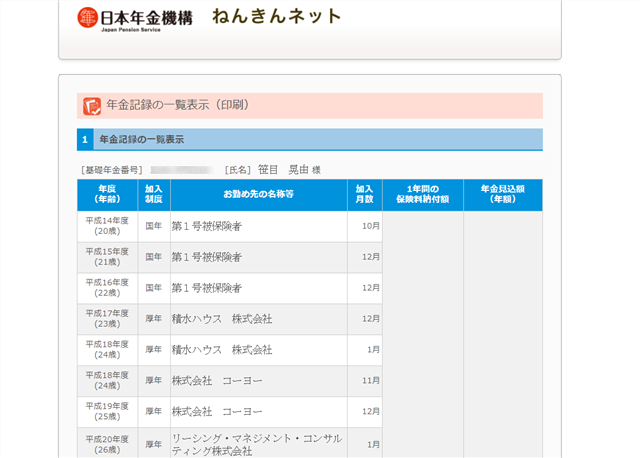Click 株式会社 コーヨー in the 平成19年度 row

click(x=217, y=411)
